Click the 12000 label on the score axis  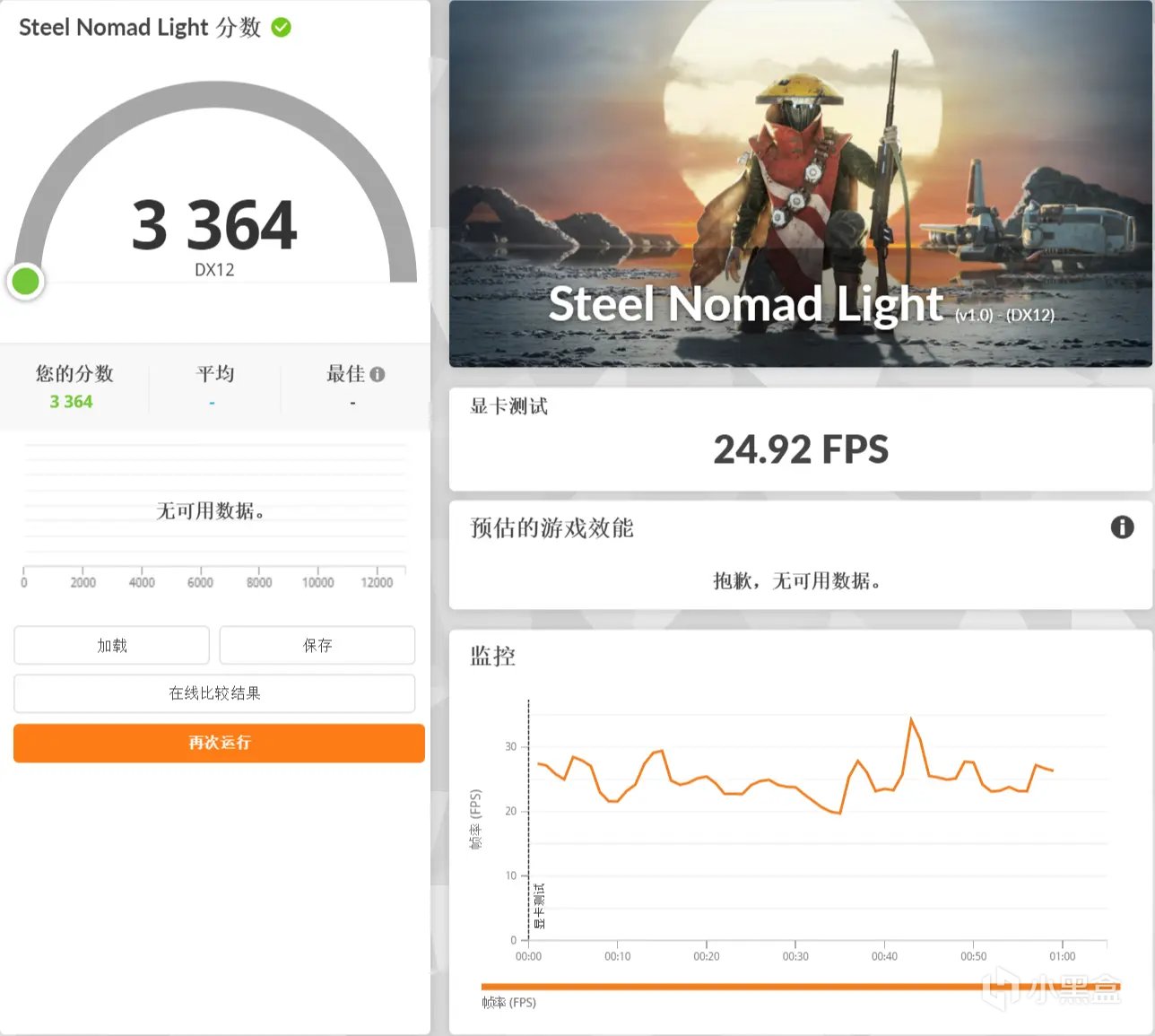pyautogui.click(x=377, y=582)
